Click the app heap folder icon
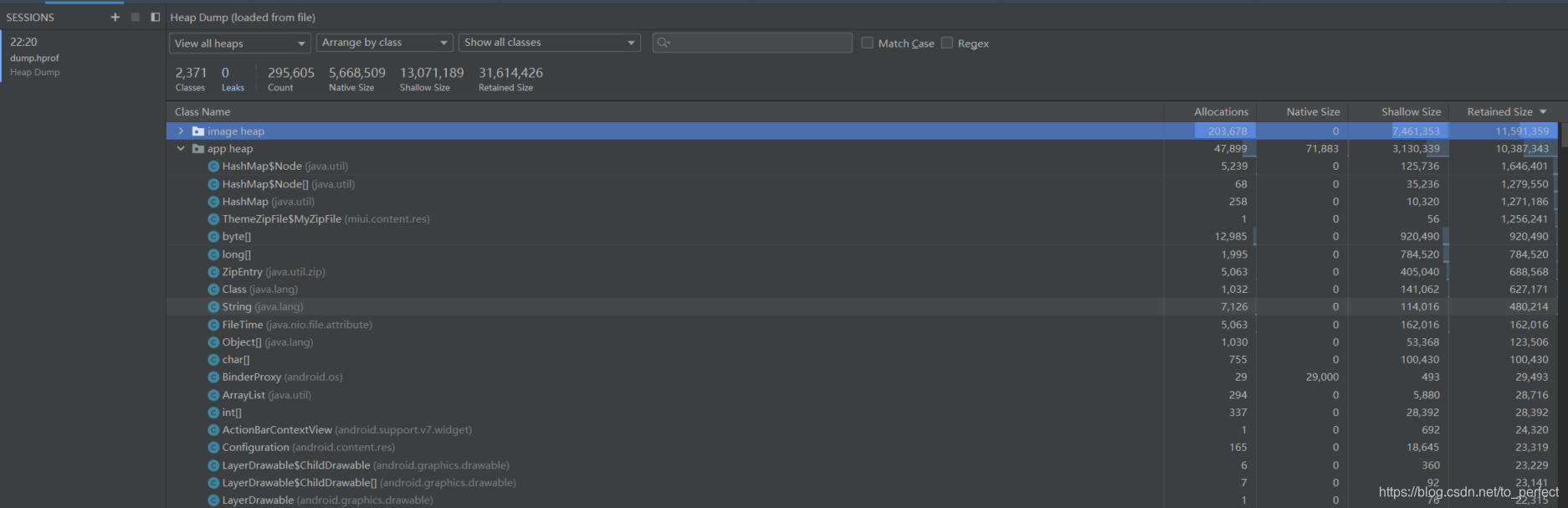This screenshot has height=508, width=1568. (198, 149)
